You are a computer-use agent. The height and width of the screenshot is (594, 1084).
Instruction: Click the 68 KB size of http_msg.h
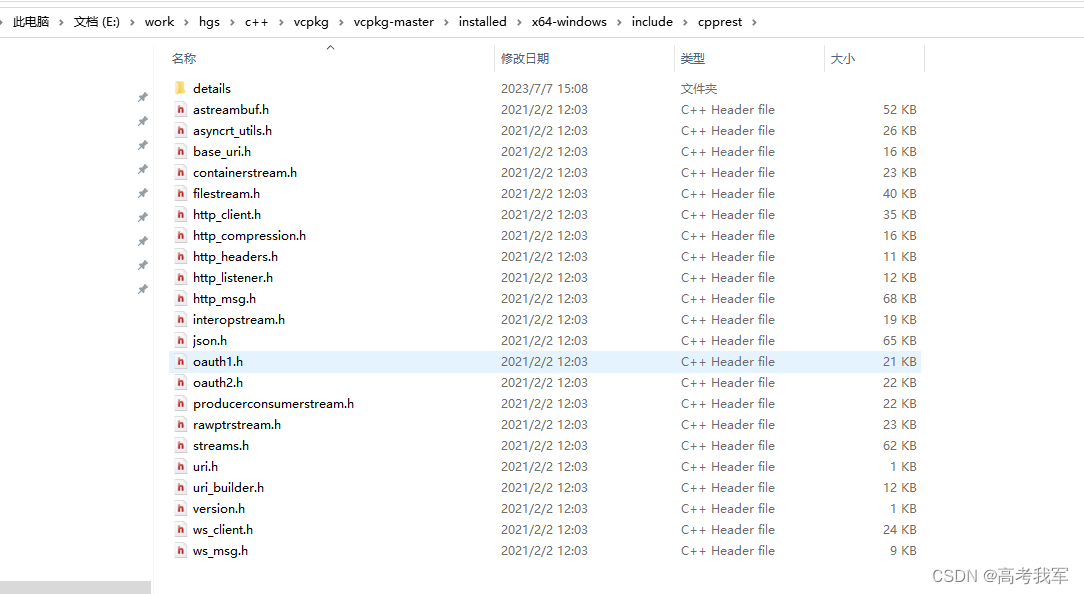coord(899,298)
